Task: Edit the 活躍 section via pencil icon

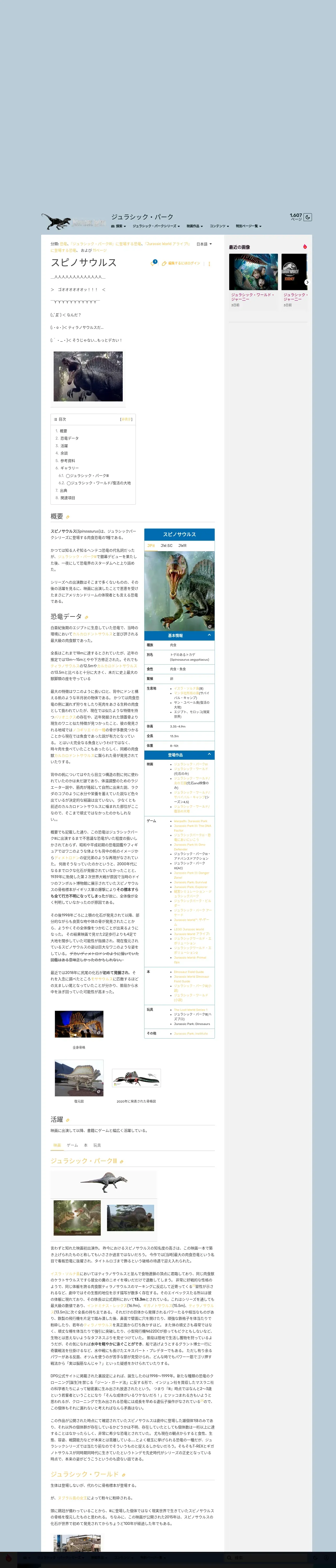Action: (x=68, y=1120)
